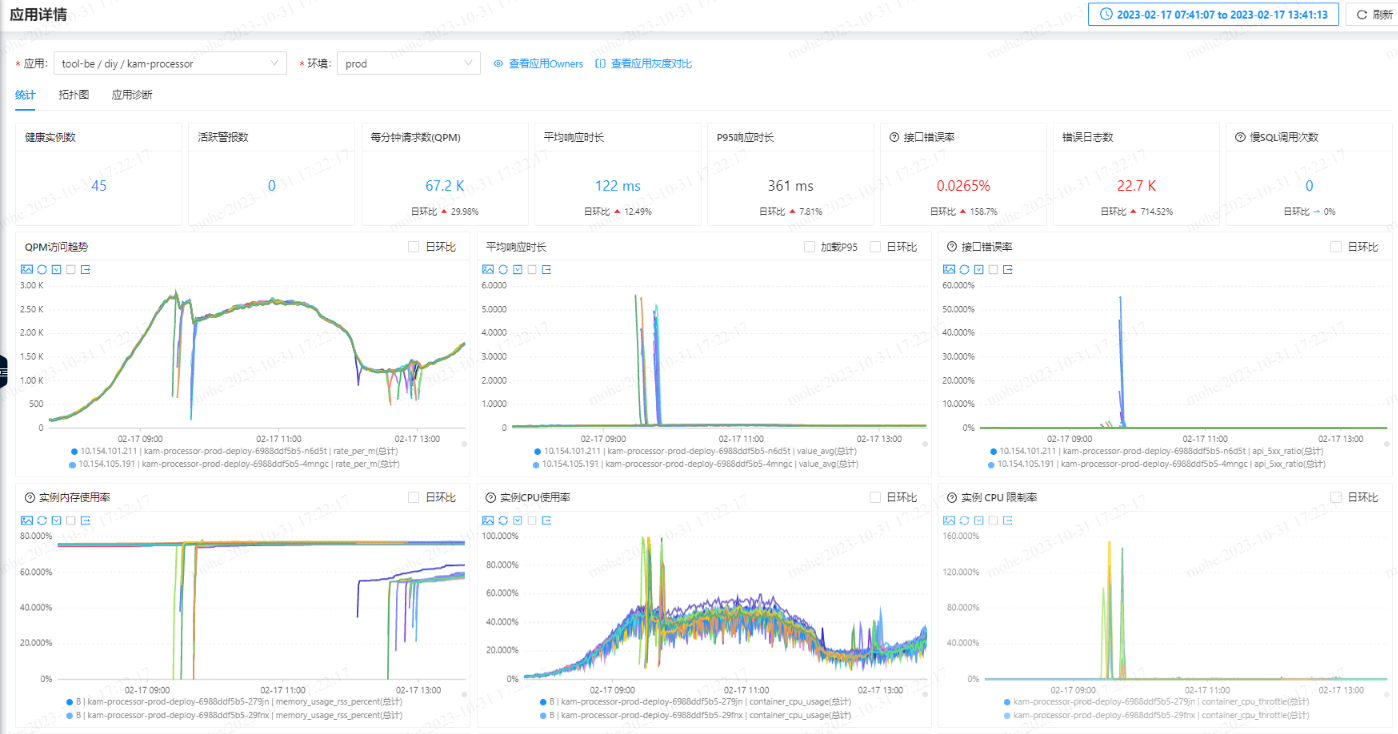Save the 接口错误率 chart as image

pyautogui.click(x=950, y=269)
